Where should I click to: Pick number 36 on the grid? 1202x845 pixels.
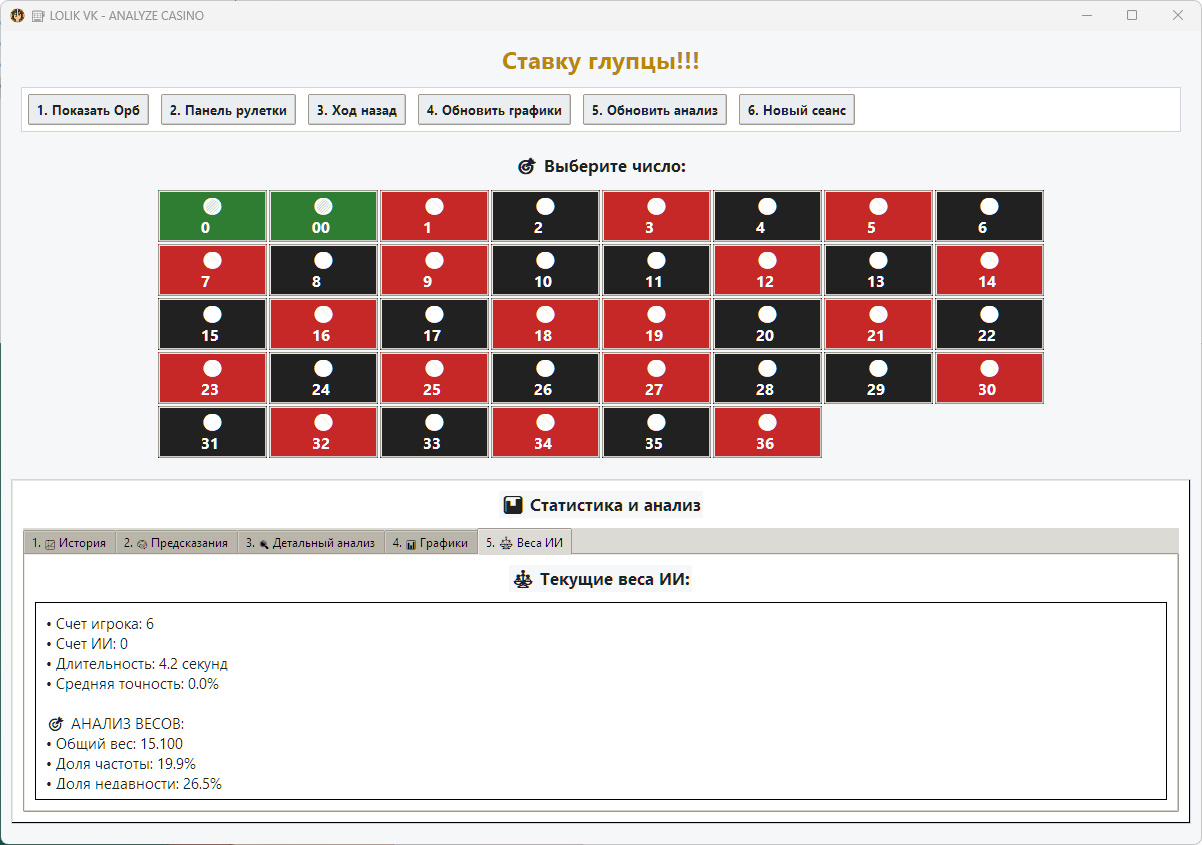(767, 432)
